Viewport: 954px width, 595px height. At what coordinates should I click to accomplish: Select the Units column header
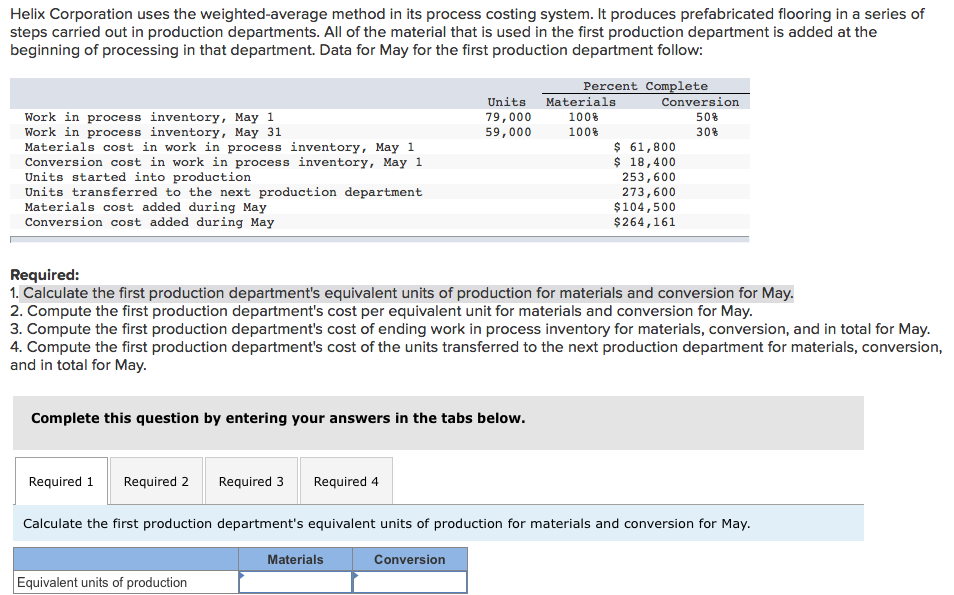(506, 101)
